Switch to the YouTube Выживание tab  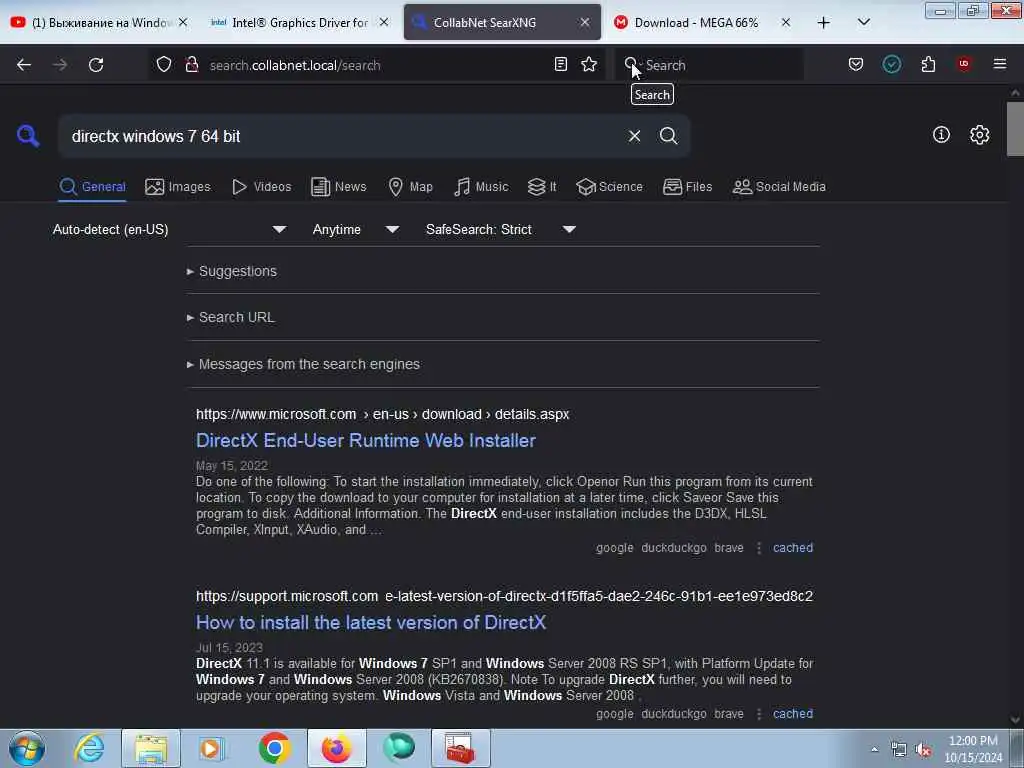[x=100, y=23]
